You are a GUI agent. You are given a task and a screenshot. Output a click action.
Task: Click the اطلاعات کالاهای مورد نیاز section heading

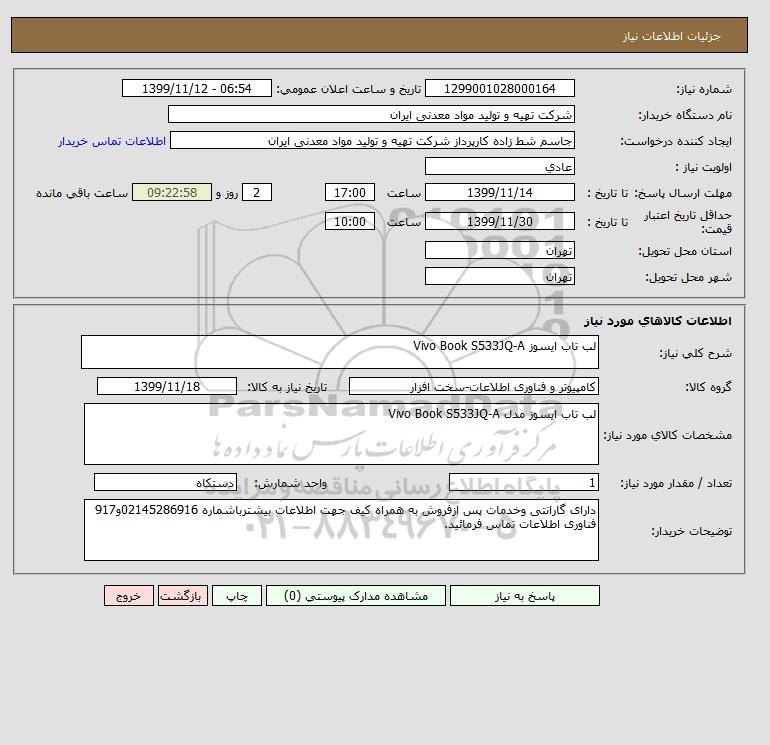(658, 321)
